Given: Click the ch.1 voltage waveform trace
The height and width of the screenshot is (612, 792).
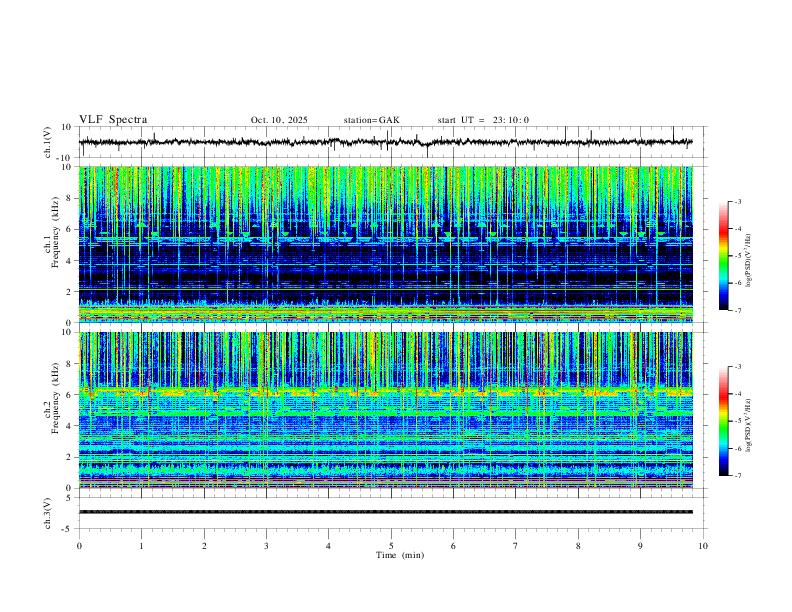Looking at the screenshot, I should click(386, 142).
